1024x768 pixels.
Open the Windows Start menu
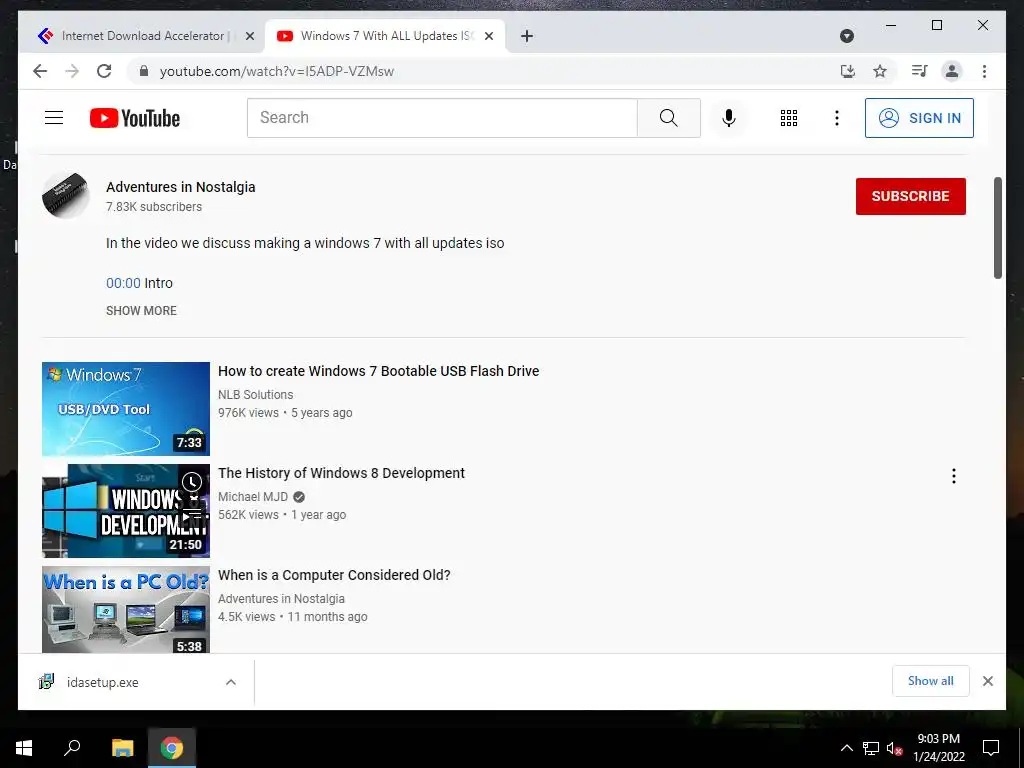pyautogui.click(x=24, y=748)
